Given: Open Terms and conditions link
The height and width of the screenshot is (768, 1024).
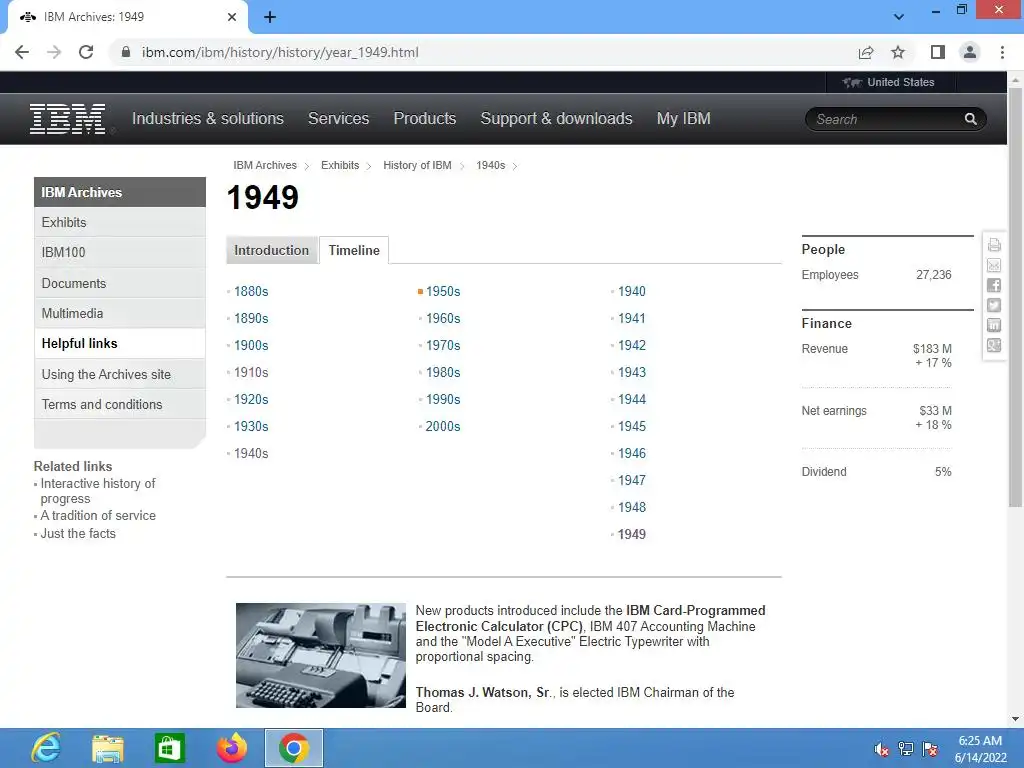Looking at the screenshot, I should click(x=120, y=404).
